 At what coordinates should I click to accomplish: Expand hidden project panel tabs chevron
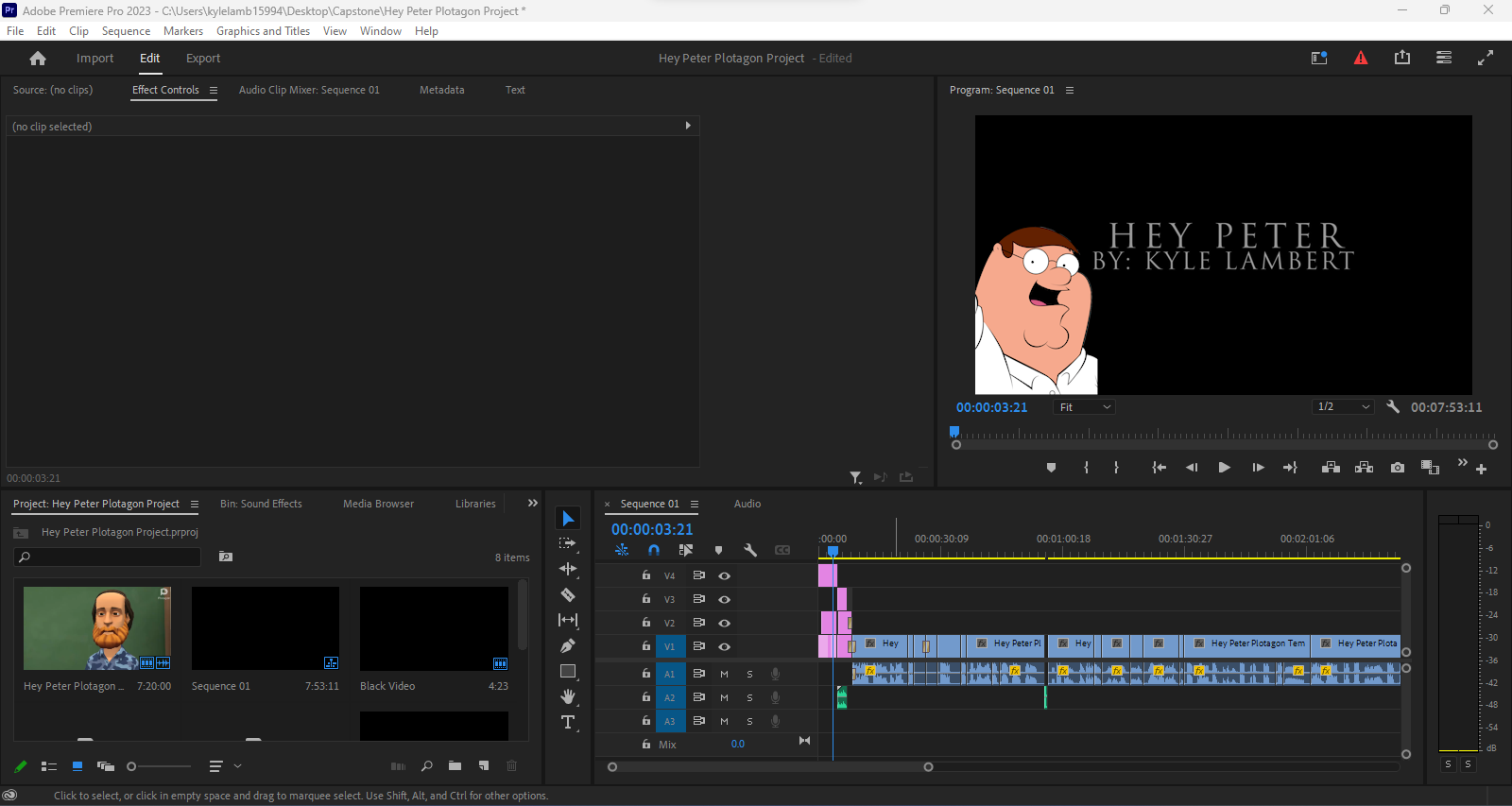point(532,504)
